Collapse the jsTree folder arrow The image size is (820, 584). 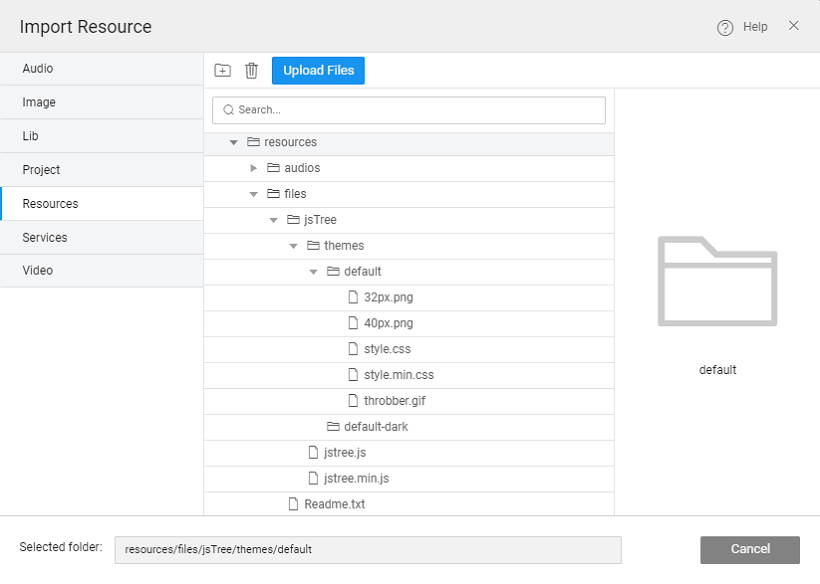274,220
